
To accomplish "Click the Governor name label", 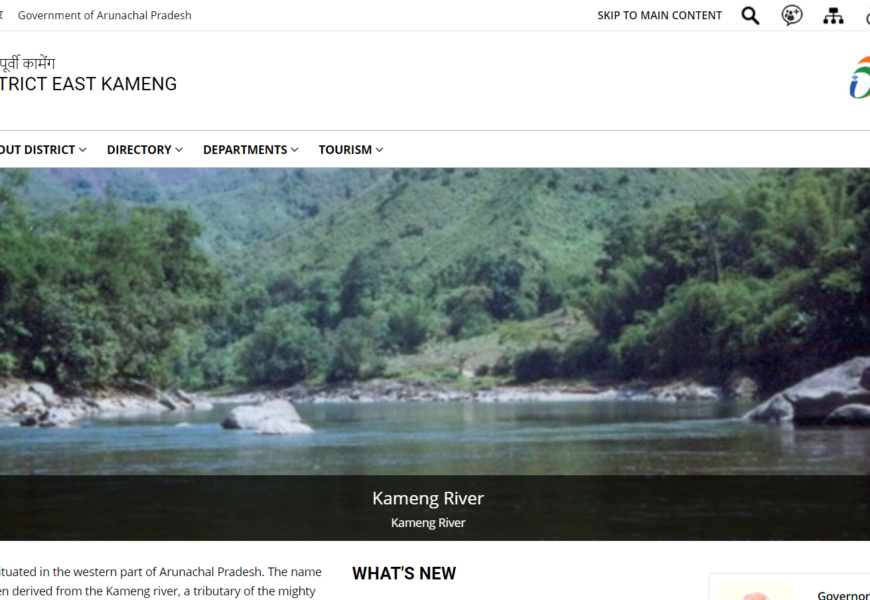I will (x=843, y=595).
